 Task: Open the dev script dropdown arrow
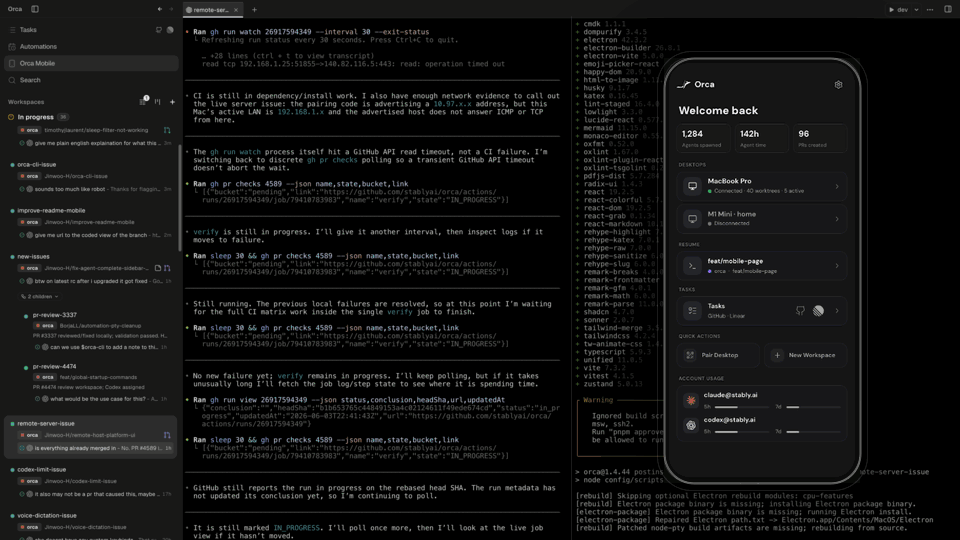click(x=917, y=10)
